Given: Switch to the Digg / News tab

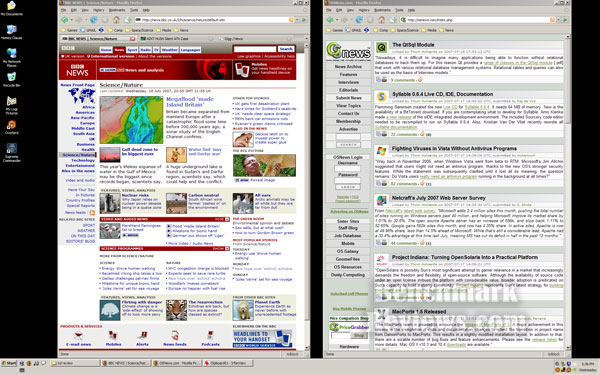Looking at the screenshot, I should tap(234, 39).
